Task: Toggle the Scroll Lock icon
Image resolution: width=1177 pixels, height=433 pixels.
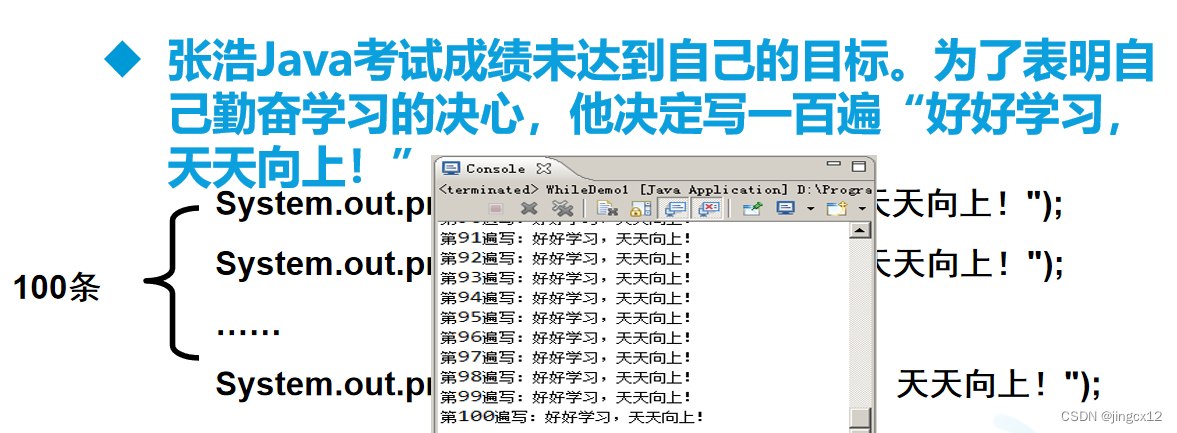Action: [x=640, y=209]
